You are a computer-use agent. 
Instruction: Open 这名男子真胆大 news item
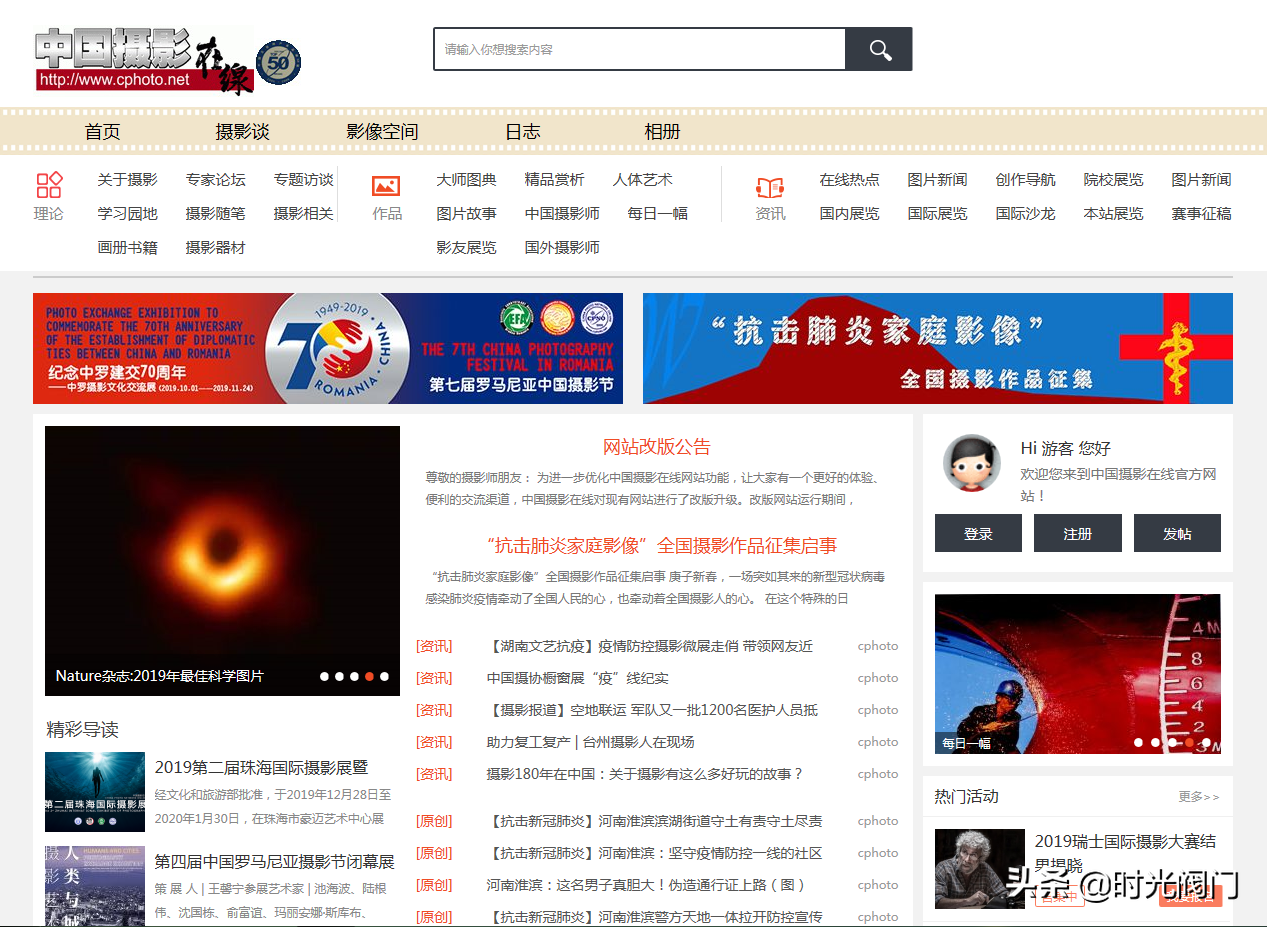pyautogui.click(x=646, y=885)
